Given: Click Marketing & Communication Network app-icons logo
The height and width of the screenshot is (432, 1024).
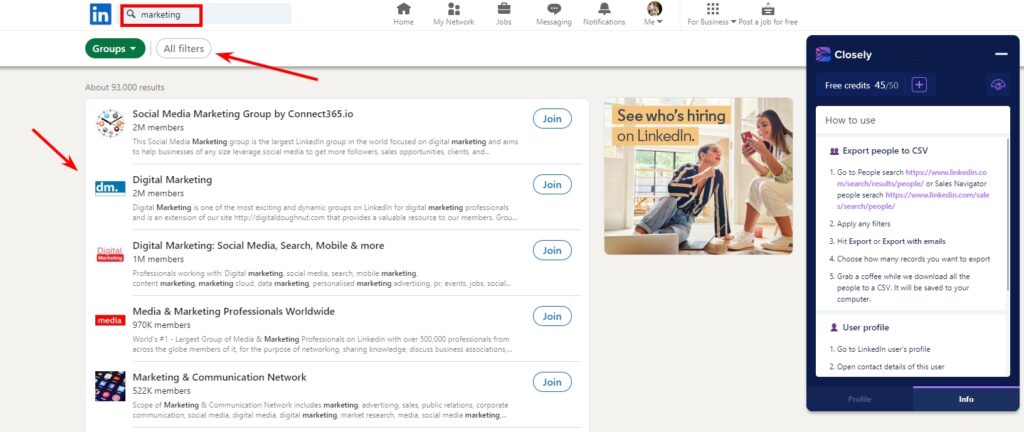Looking at the screenshot, I should coord(110,386).
